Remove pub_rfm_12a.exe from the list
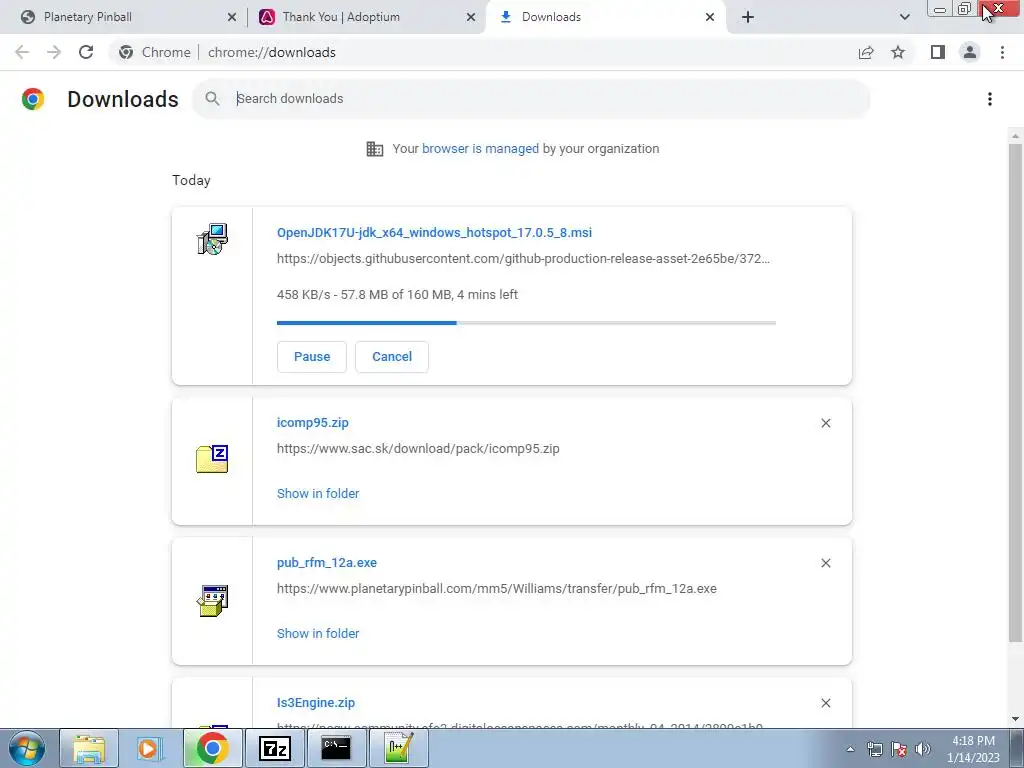 (x=825, y=563)
